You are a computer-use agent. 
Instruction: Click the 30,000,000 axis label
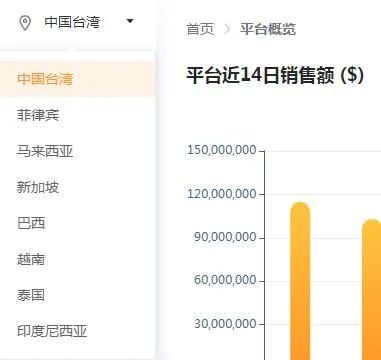[x=225, y=323]
